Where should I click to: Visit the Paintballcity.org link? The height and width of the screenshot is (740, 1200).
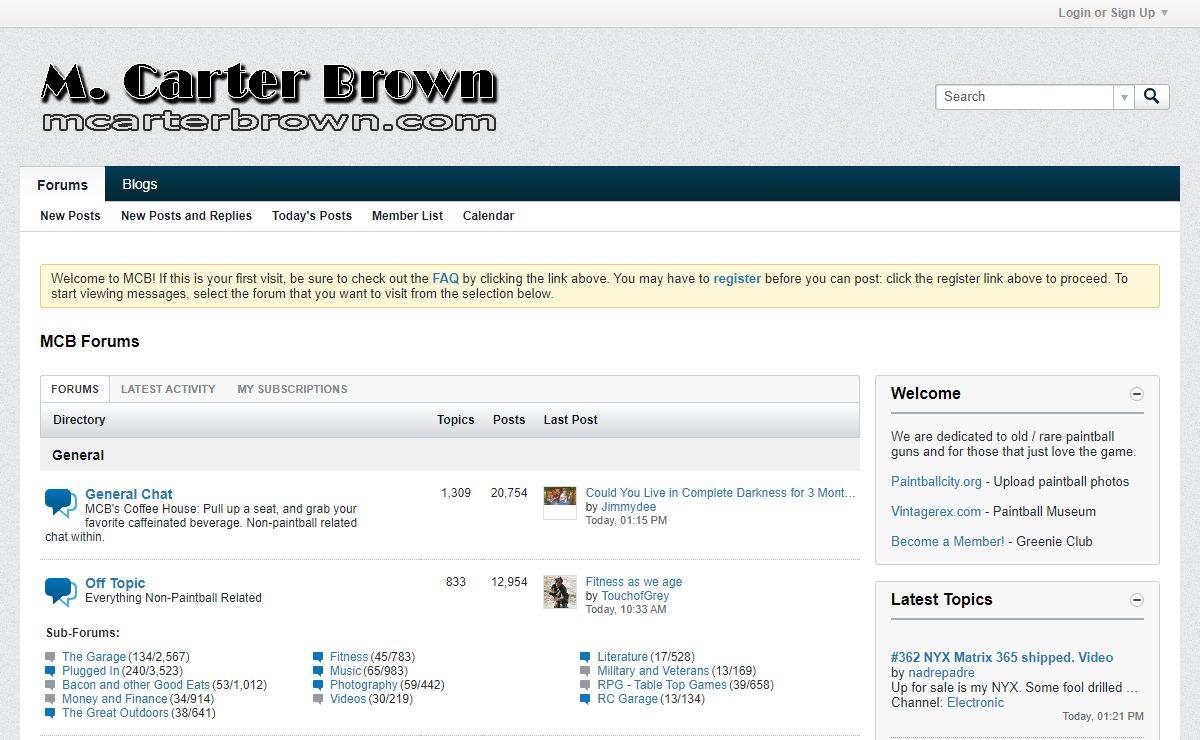[x=936, y=481]
